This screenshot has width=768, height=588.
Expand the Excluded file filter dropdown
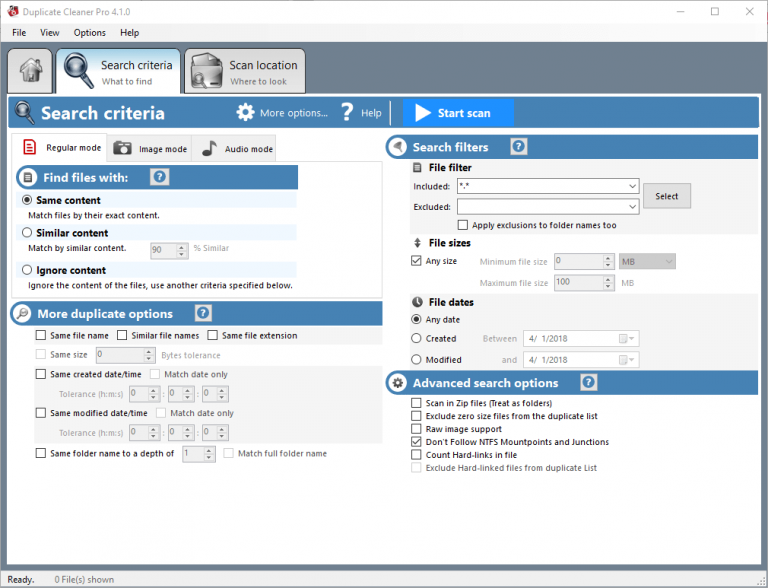(x=632, y=207)
